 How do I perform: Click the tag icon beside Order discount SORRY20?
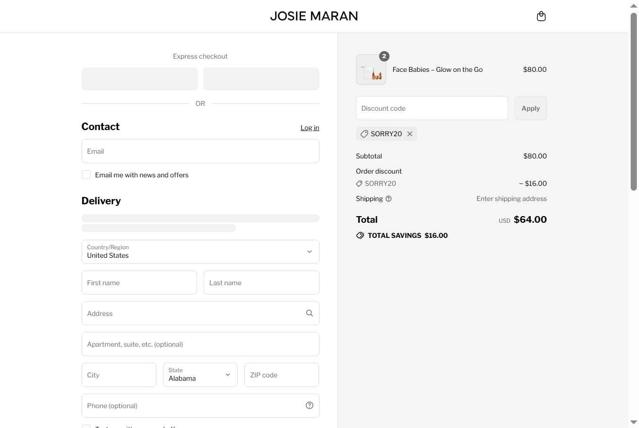359,184
